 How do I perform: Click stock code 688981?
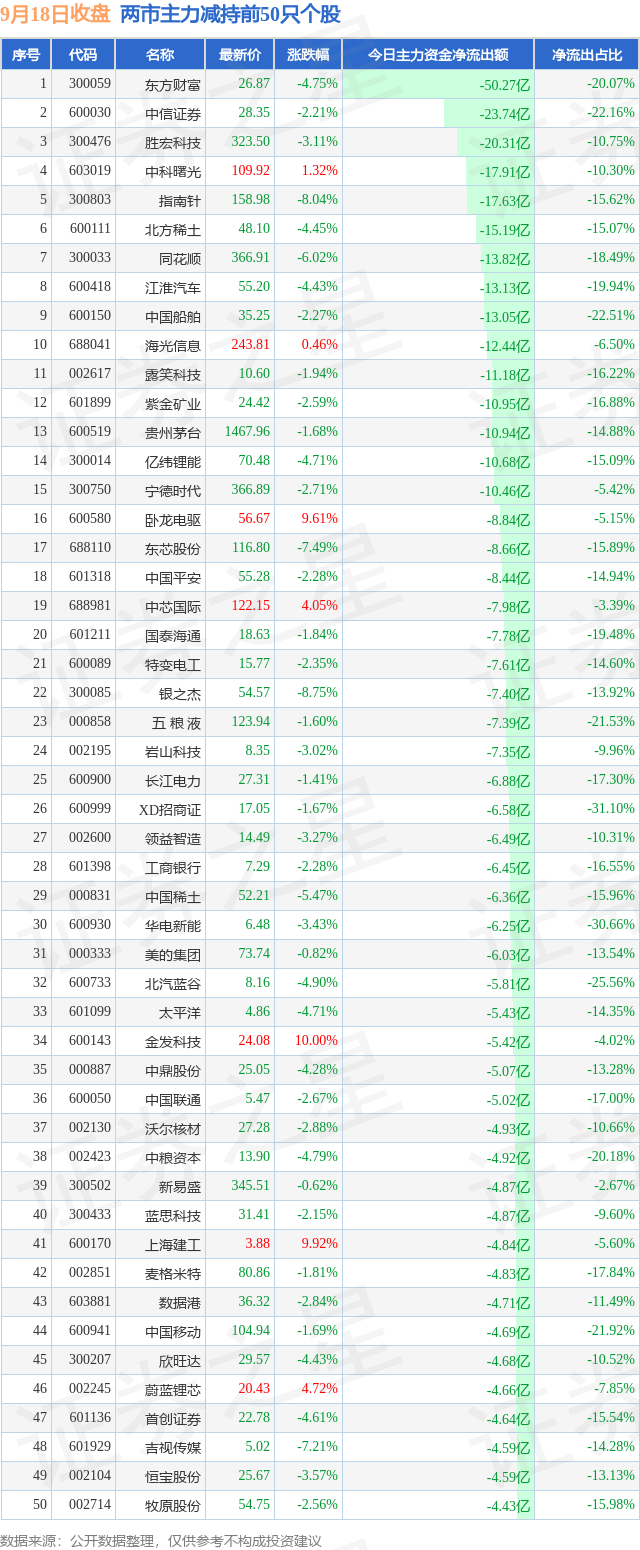point(91,606)
